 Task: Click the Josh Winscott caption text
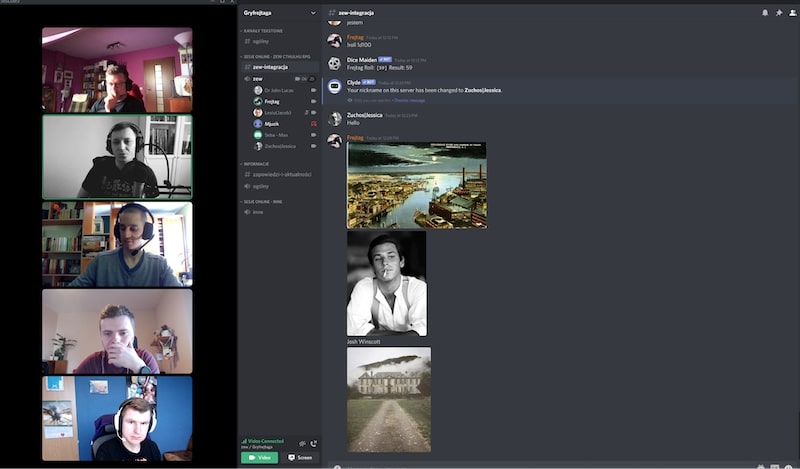point(363,341)
